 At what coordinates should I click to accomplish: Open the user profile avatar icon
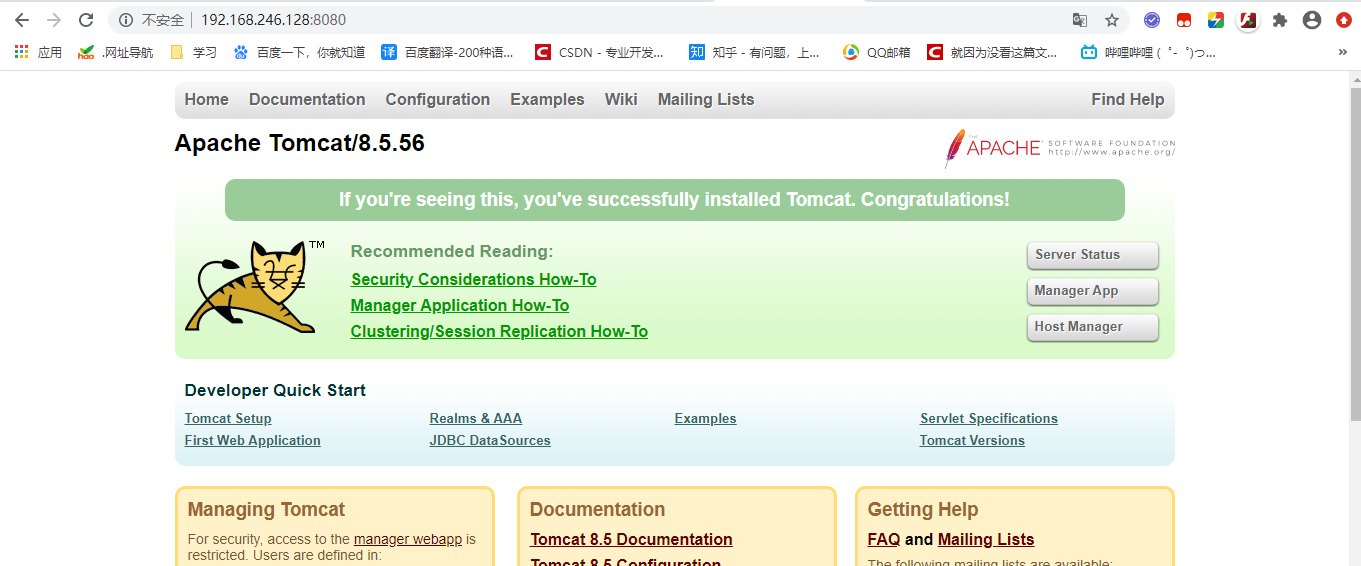pos(1312,20)
